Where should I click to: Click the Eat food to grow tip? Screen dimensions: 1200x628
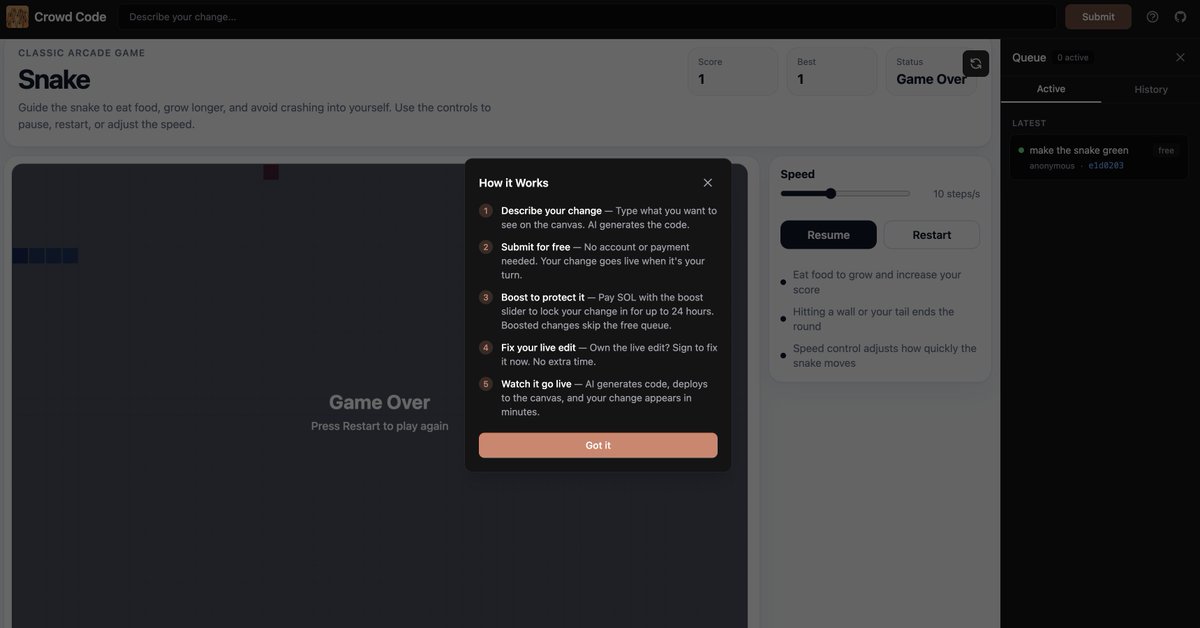[877, 282]
